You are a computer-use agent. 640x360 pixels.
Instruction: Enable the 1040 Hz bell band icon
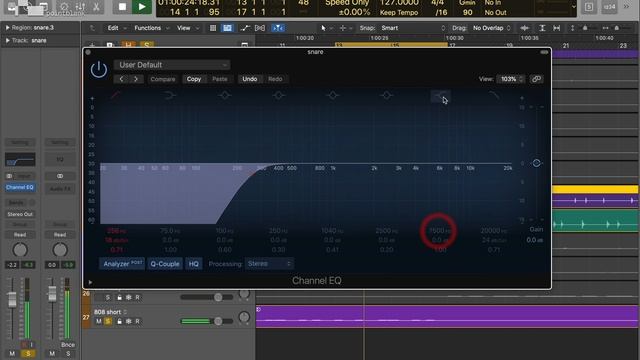[333, 95]
